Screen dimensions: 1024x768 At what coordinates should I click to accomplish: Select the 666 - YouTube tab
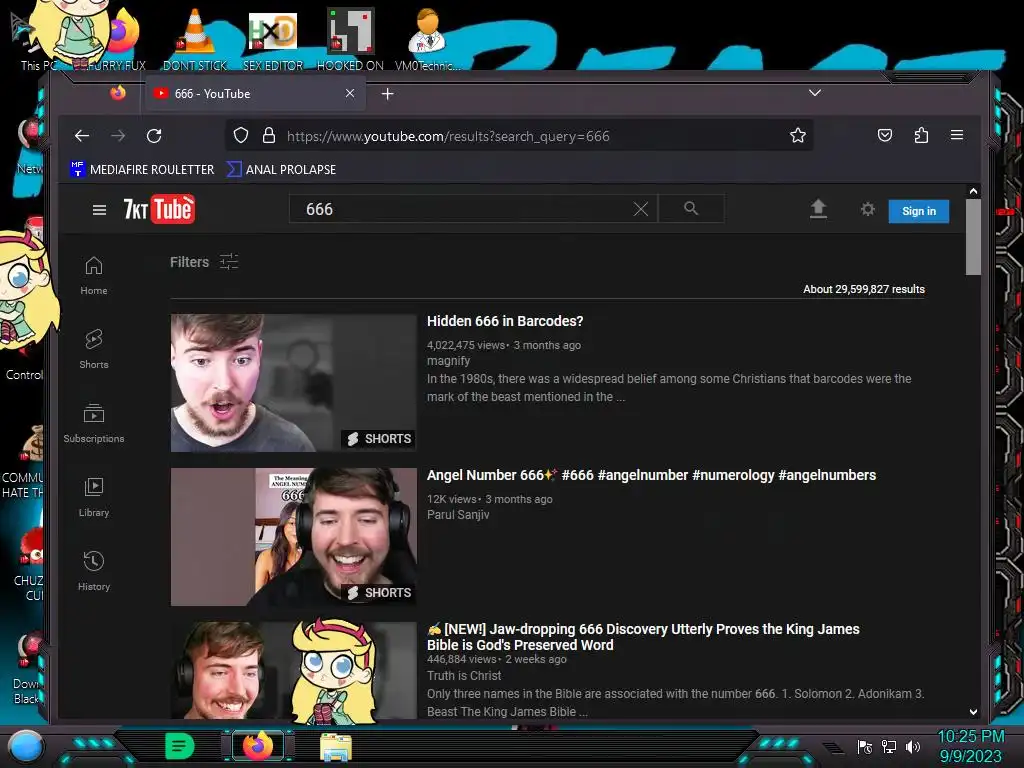click(255, 93)
